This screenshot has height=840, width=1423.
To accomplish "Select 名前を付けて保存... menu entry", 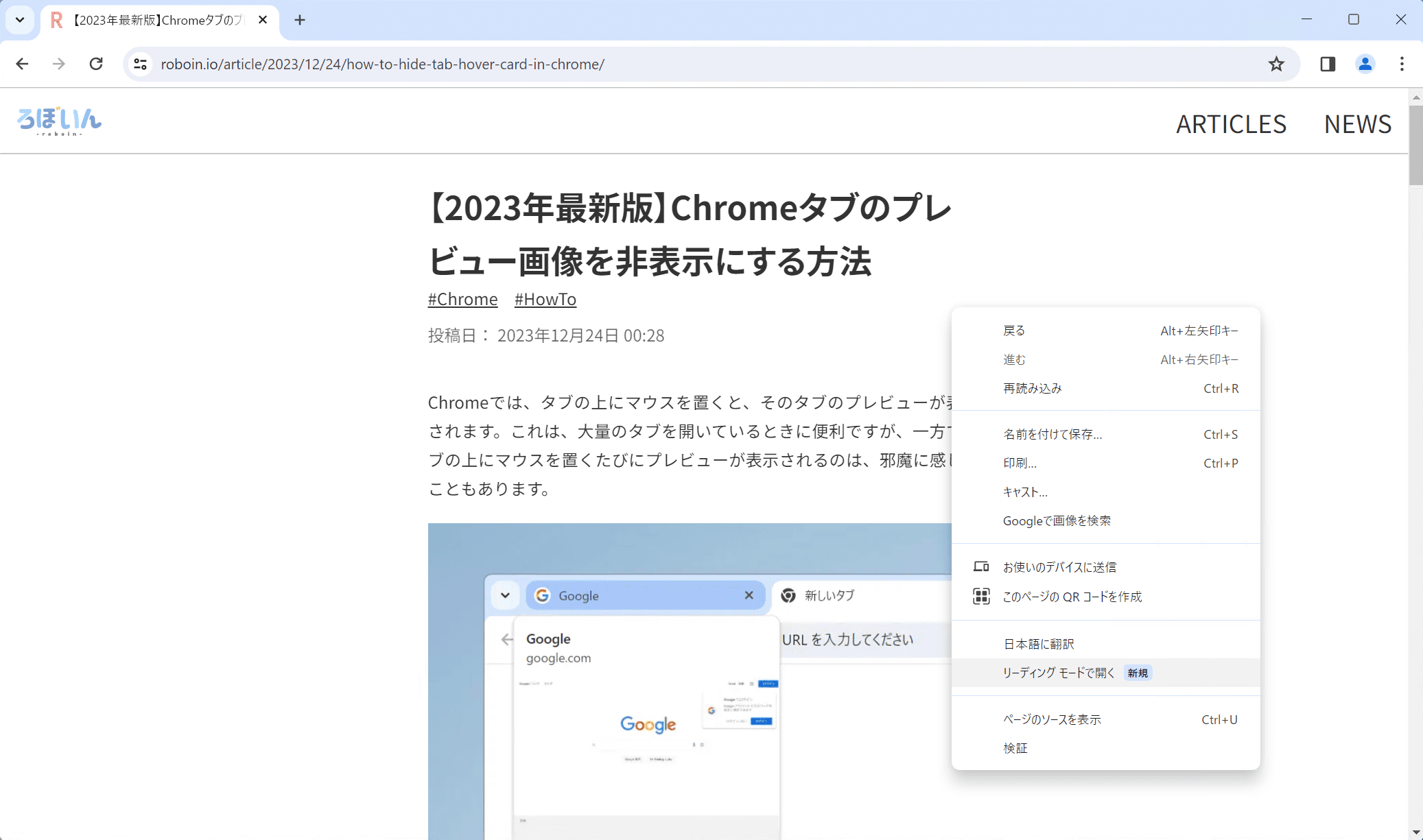I will (1105, 434).
